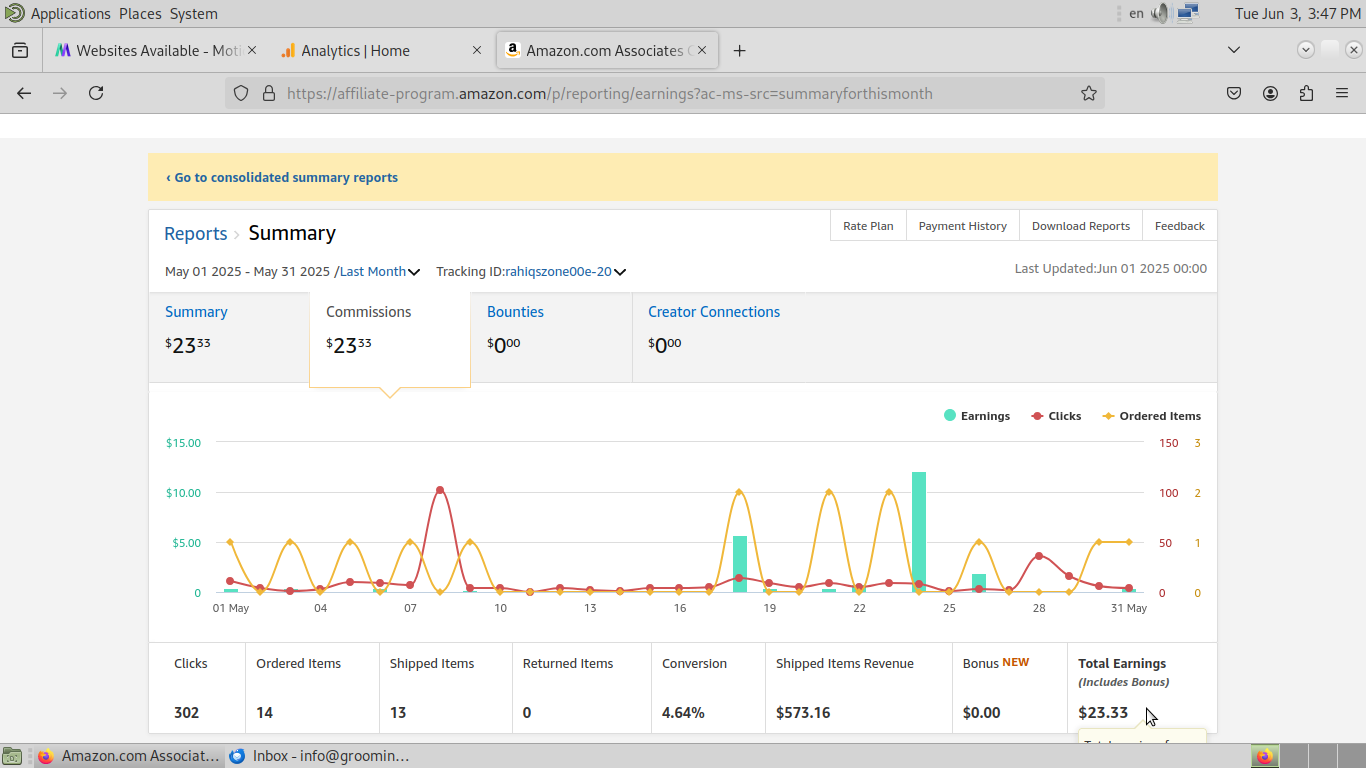
Task: Close the Amazon Associates tab
Action: coord(702,50)
